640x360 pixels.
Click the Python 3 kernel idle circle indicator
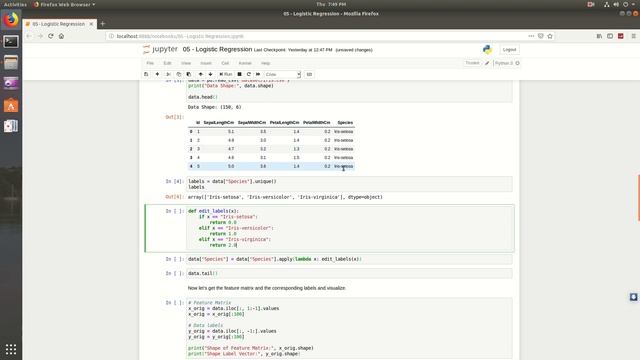[518, 63]
